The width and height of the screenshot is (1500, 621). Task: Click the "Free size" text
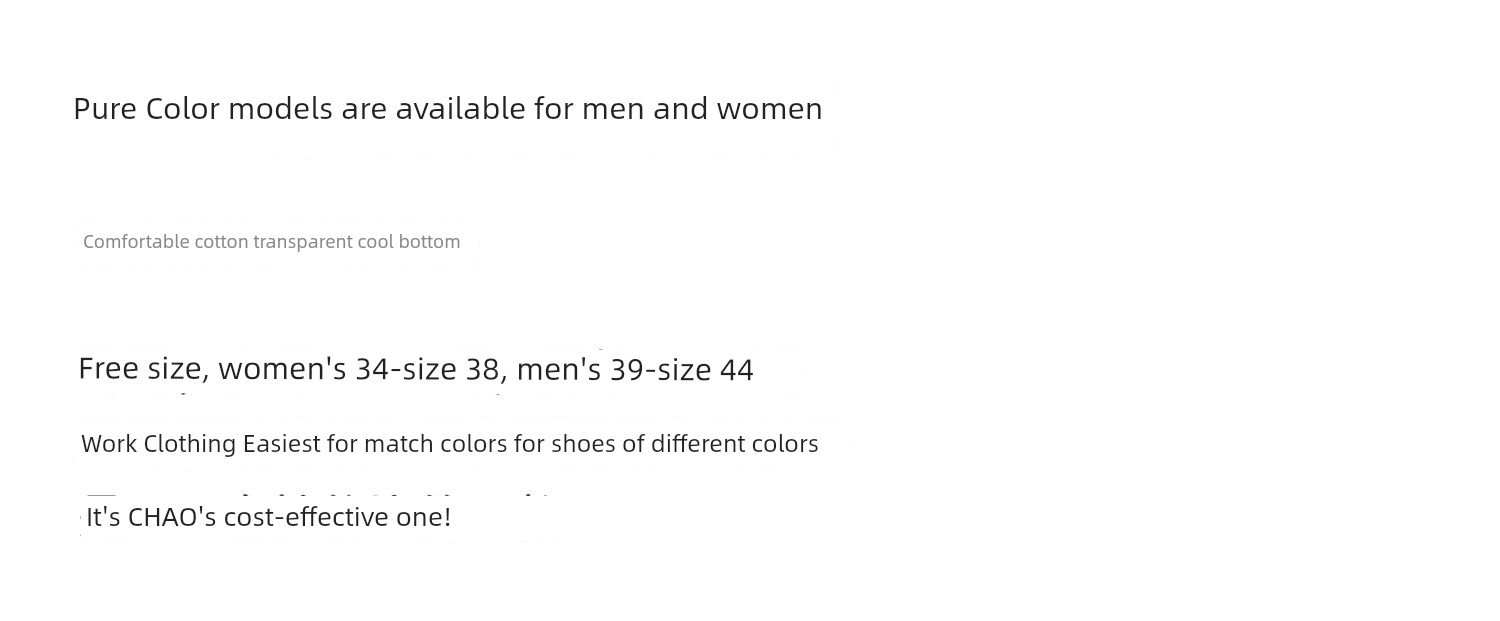point(140,369)
